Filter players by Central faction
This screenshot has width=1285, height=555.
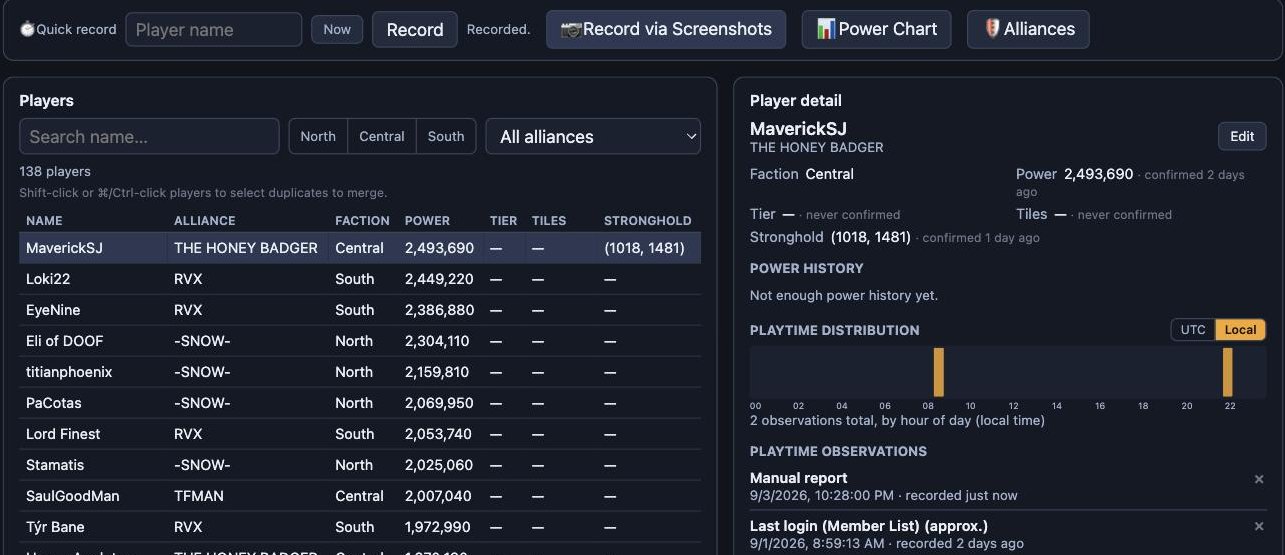coord(382,136)
